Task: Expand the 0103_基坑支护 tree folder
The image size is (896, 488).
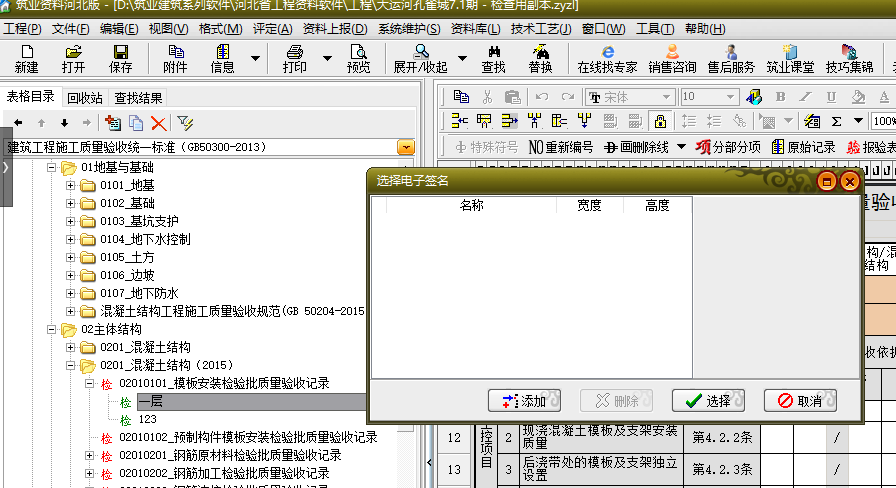Action: (71, 222)
